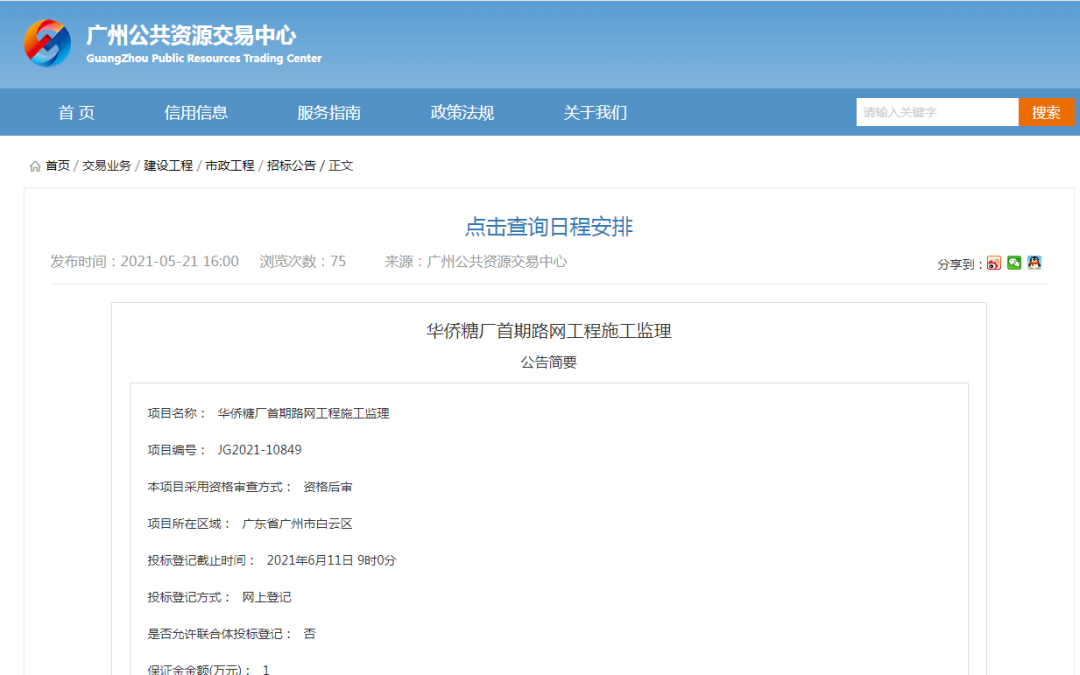Open the 信用信息 navigation item
This screenshot has height=675, width=1080.
pyautogui.click(x=196, y=113)
